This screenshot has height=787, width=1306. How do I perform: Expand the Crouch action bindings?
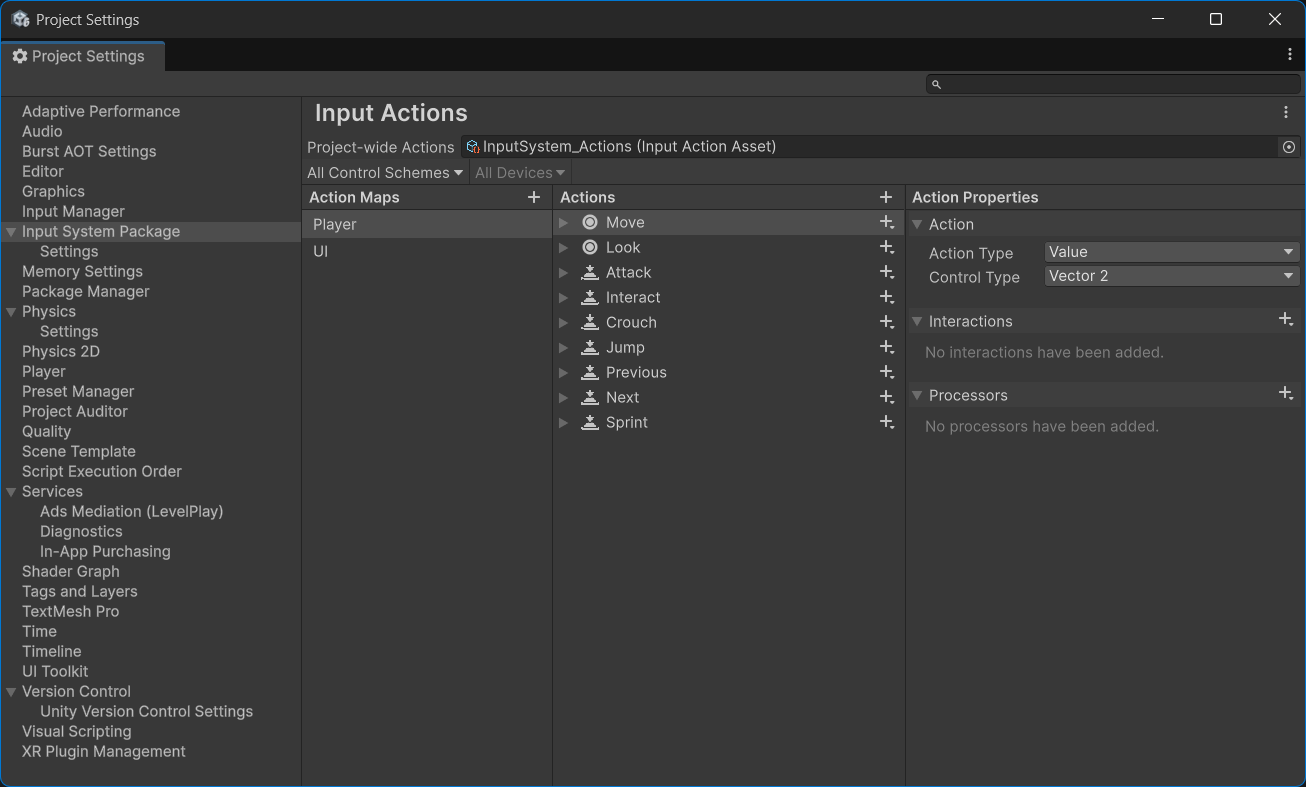(x=564, y=323)
